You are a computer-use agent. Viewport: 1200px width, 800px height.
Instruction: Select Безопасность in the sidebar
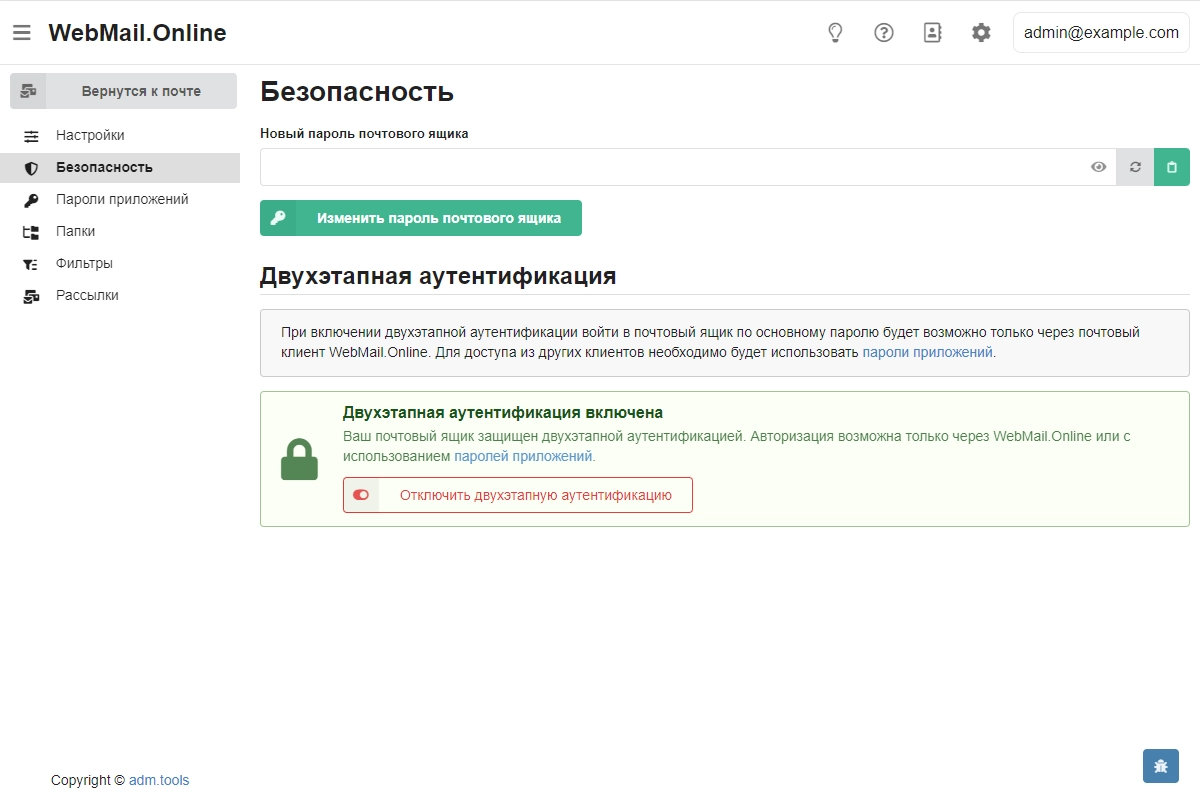pyautogui.click(x=120, y=168)
